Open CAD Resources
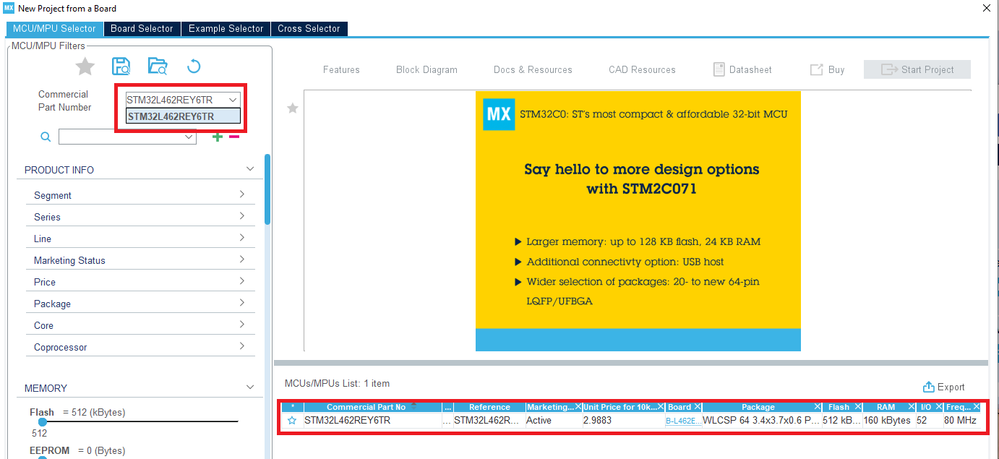The width and height of the screenshot is (999, 459). [x=642, y=69]
